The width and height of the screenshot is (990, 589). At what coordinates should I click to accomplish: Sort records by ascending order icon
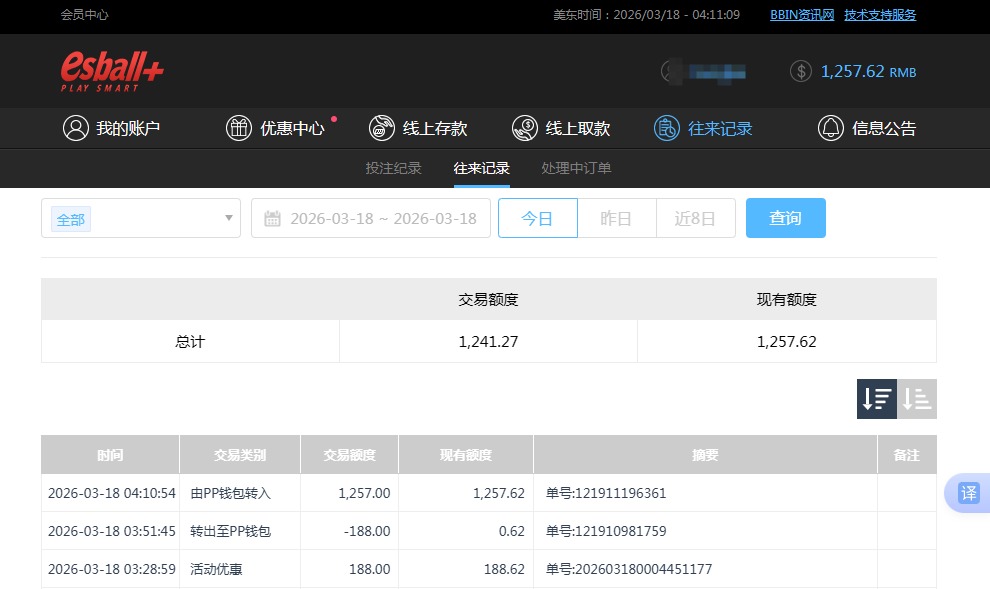917,398
